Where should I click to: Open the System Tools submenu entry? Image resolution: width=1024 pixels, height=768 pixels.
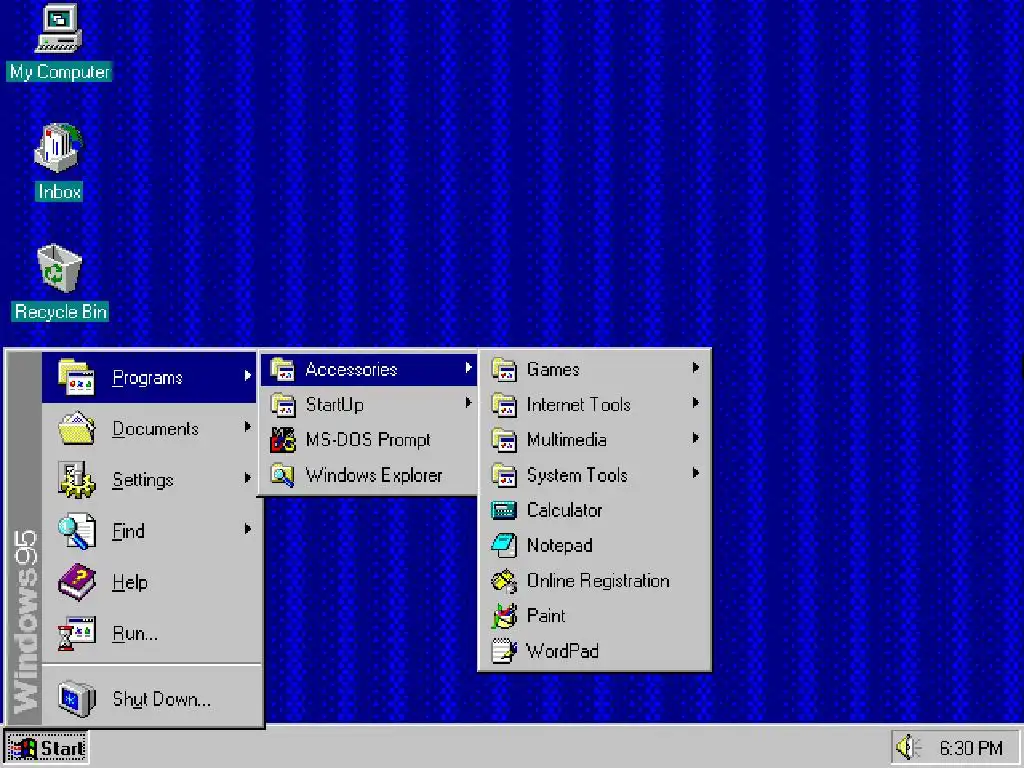(594, 475)
